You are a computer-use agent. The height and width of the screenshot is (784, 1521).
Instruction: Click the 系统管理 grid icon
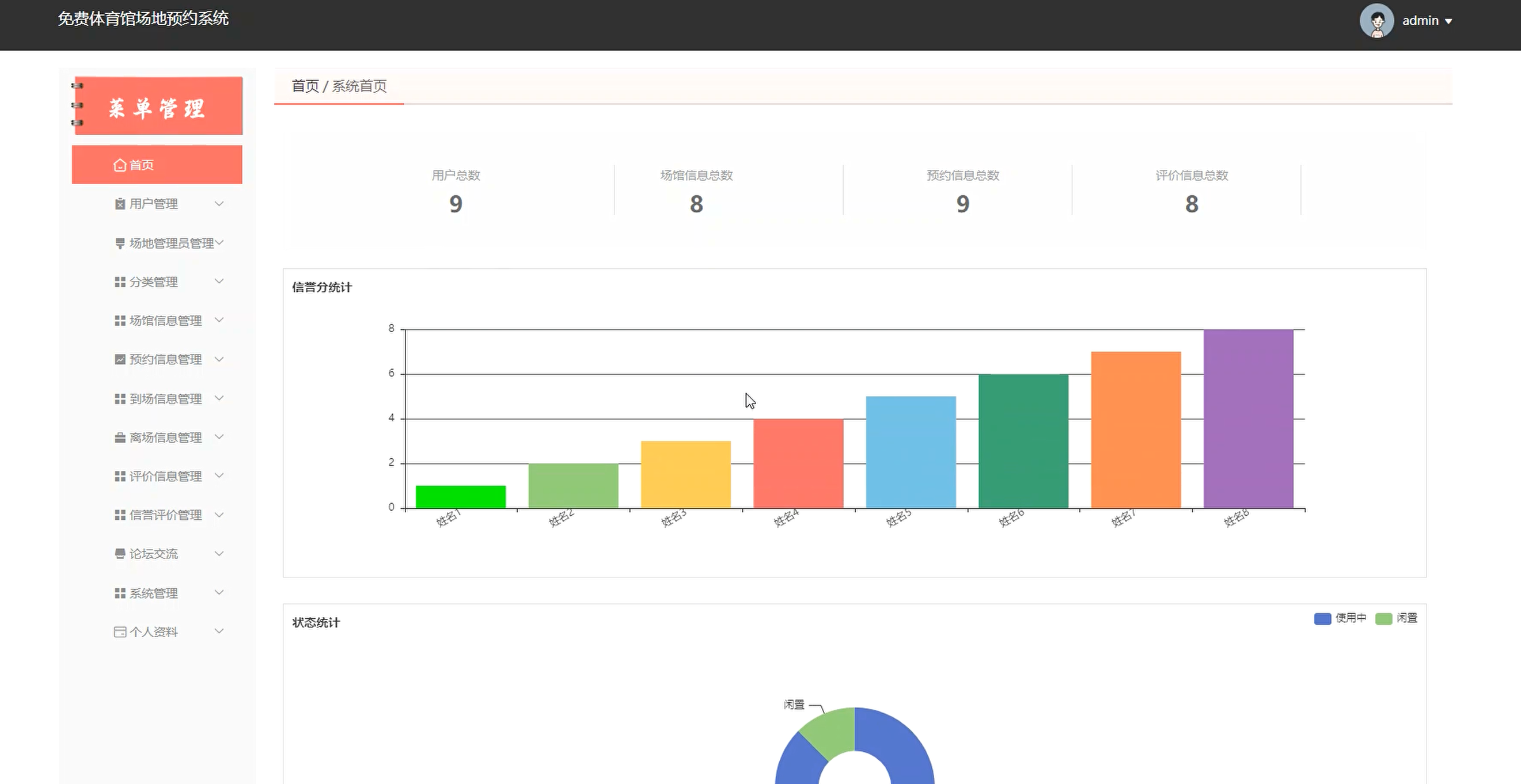click(120, 593)
